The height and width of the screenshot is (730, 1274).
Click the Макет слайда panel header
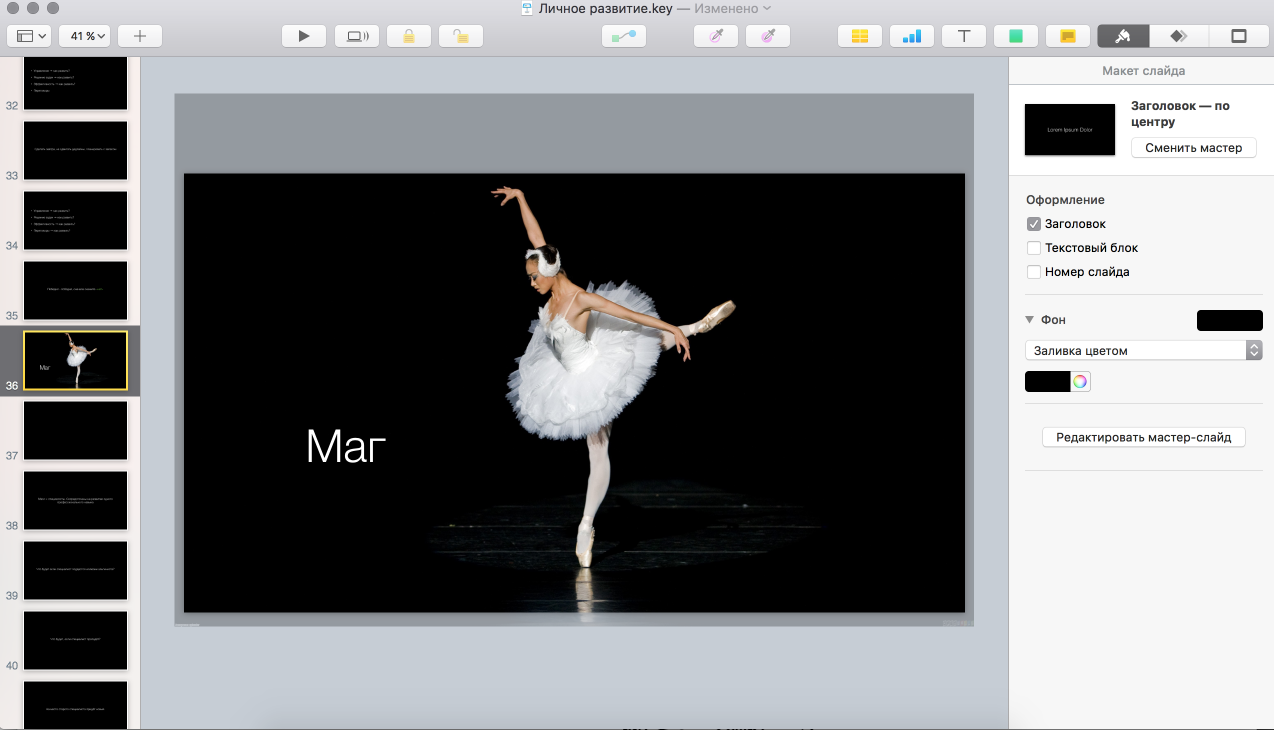1143,71
